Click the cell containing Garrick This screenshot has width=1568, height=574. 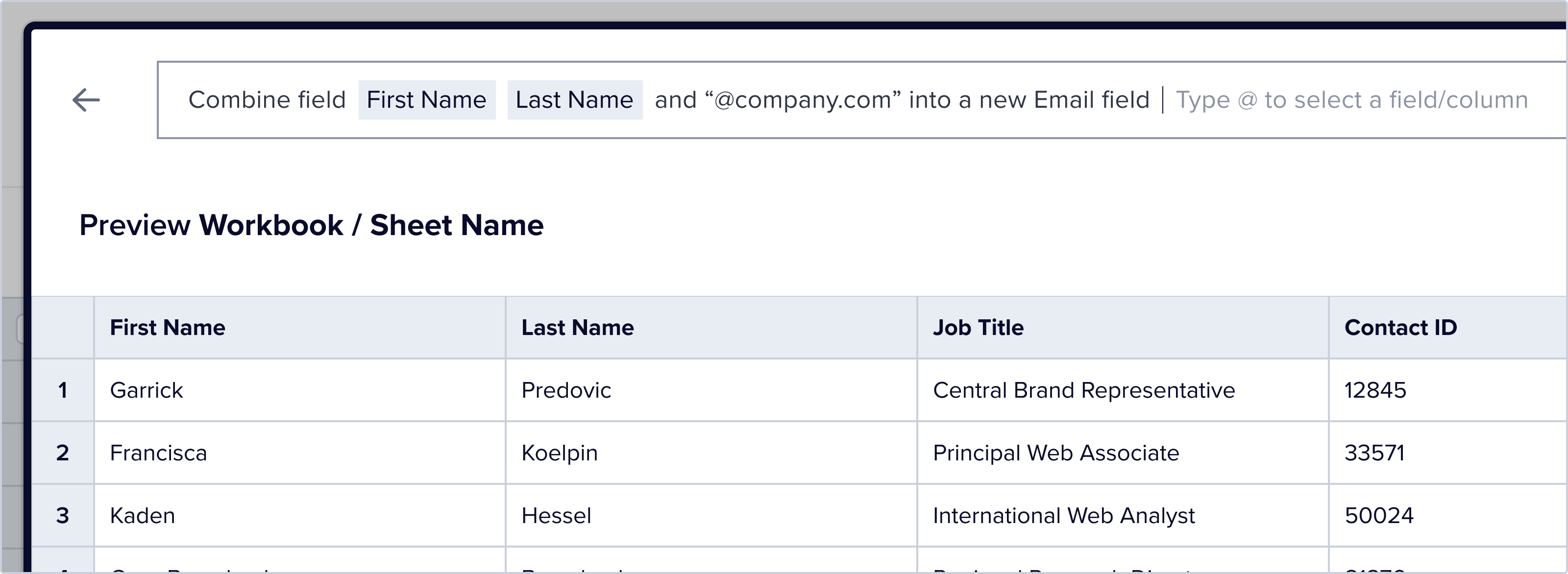click(x=146, y=390)
